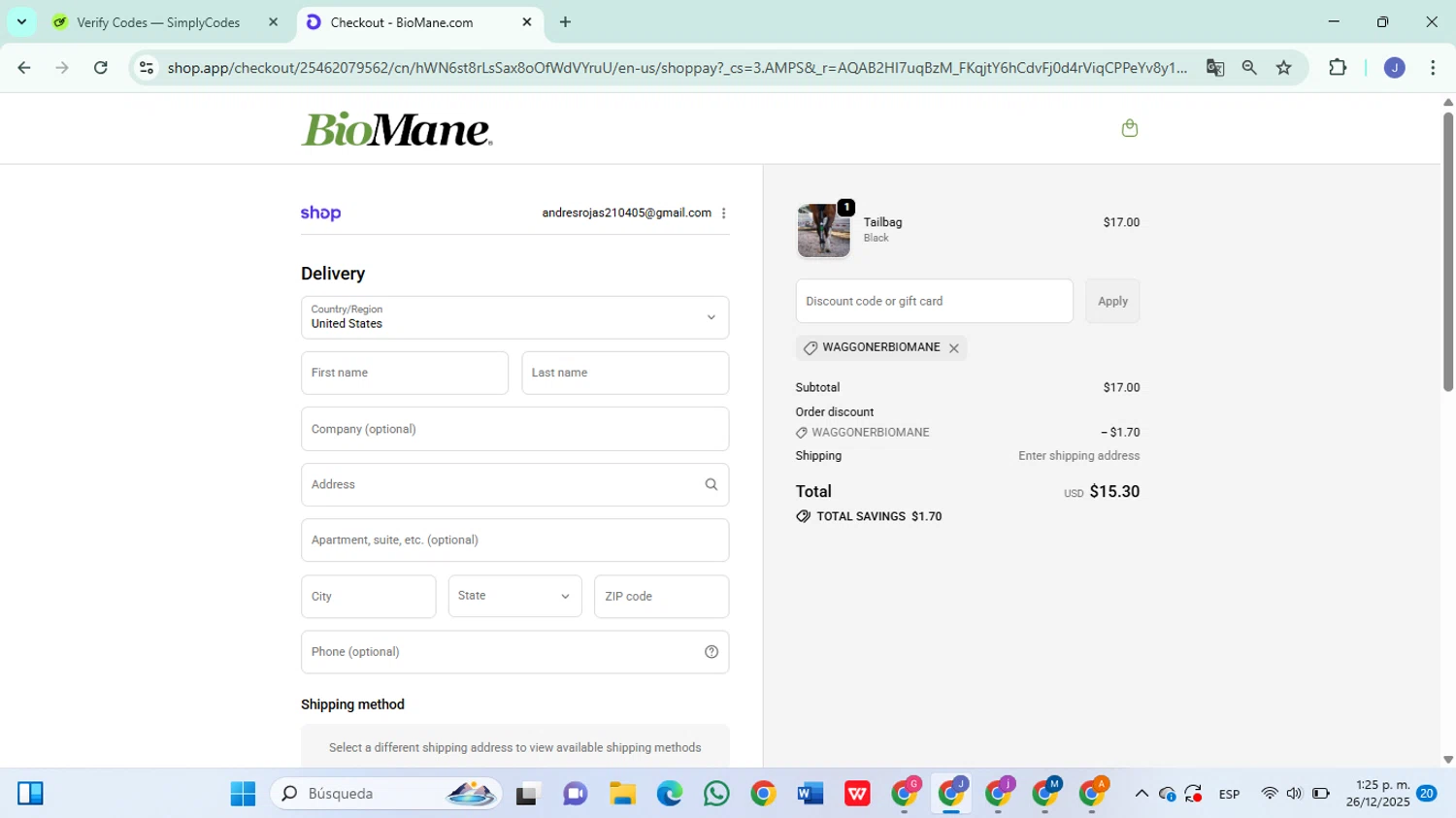The image size is (1456, 818).
Task: Click the Phone (optional) field
Action: 514,652
